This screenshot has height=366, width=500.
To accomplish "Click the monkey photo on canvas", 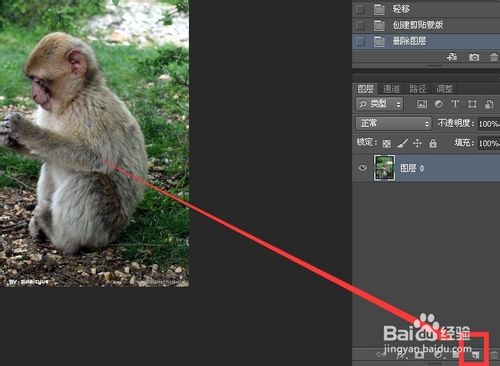I will click(x=94, y=143).
